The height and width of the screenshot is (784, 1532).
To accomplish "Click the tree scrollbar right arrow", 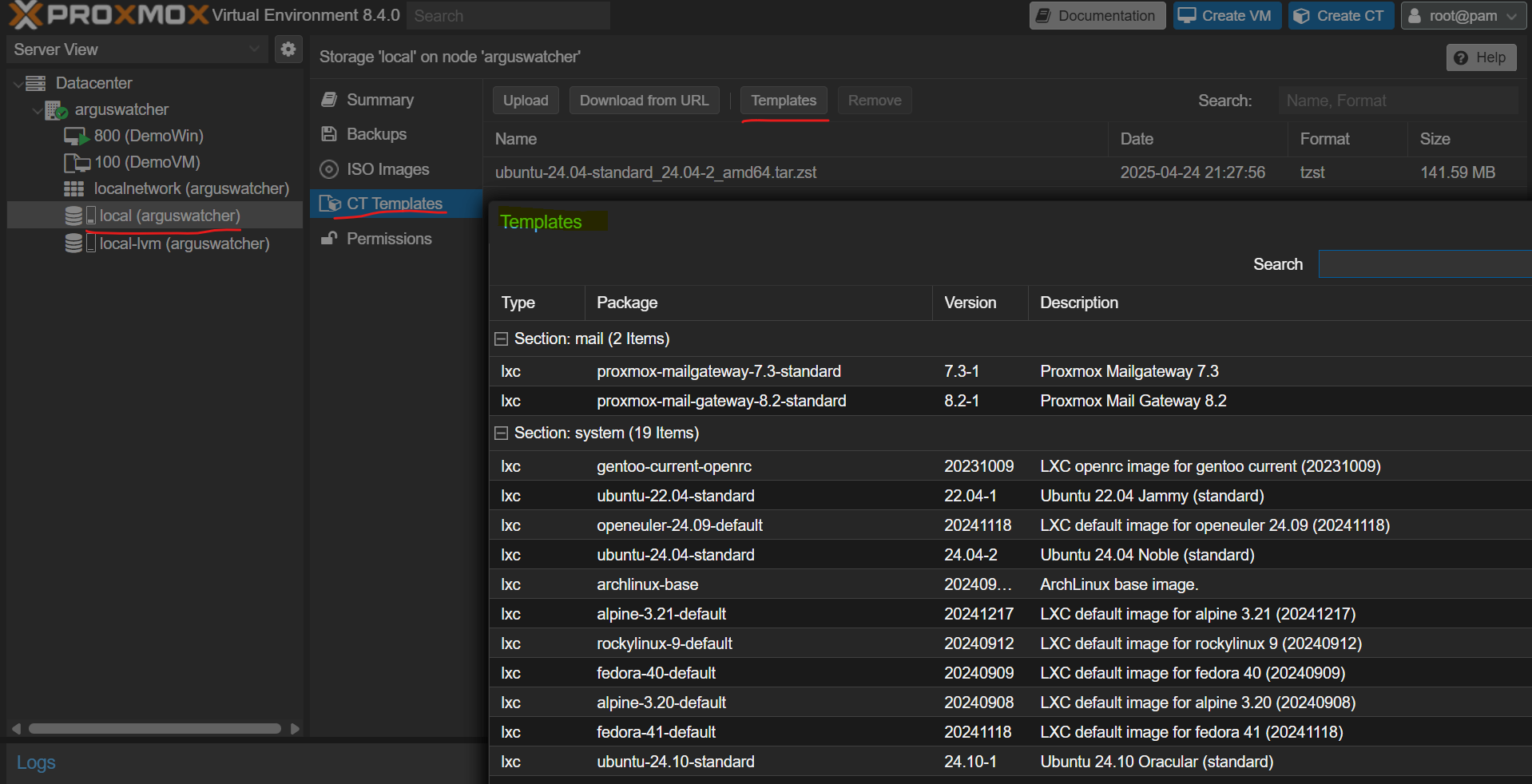I will click(x=295, y=729).
